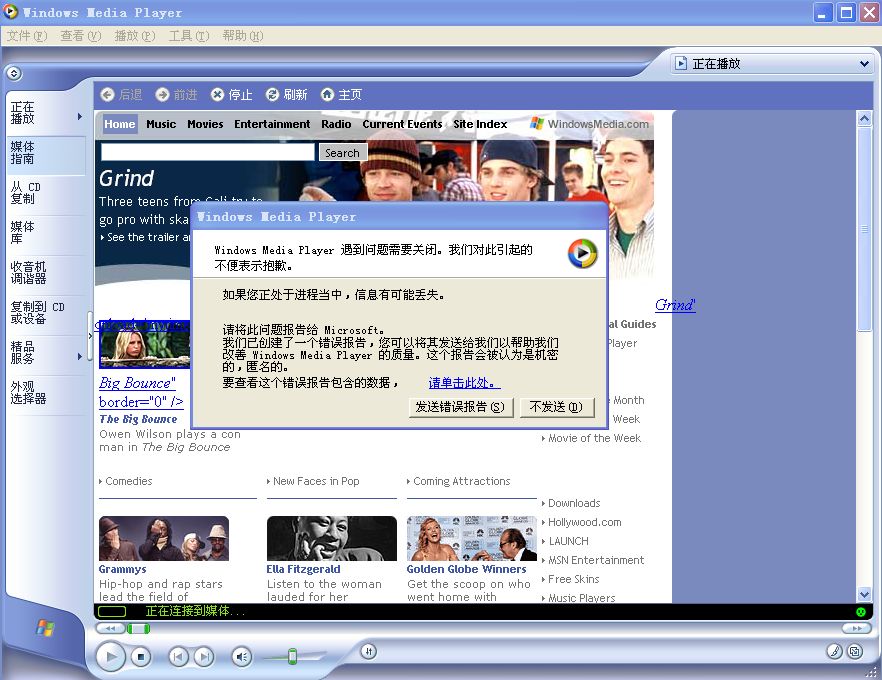Open the 播放(P) menu
Image resolution: width=882 pixels, height=680 pixels.
(135, 36)
